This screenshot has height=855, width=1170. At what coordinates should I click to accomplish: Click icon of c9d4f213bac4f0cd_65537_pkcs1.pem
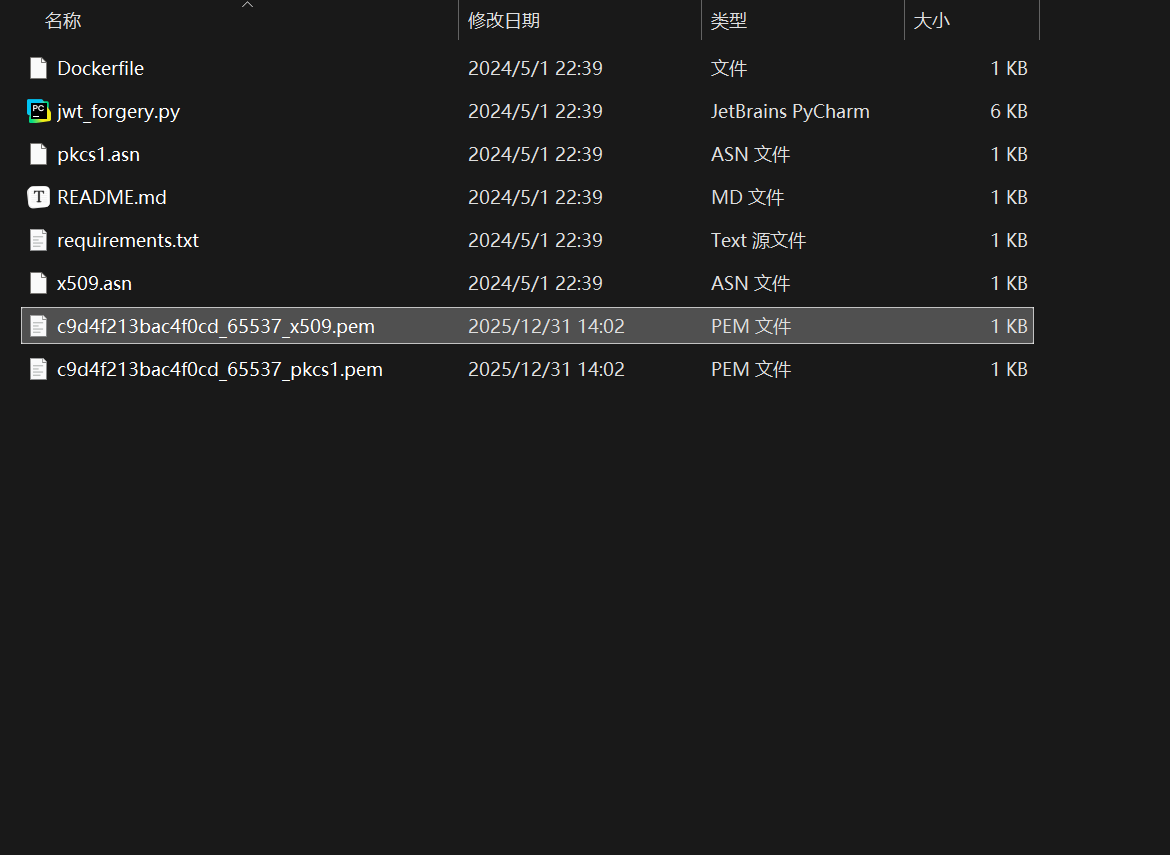tap(38, 369)
